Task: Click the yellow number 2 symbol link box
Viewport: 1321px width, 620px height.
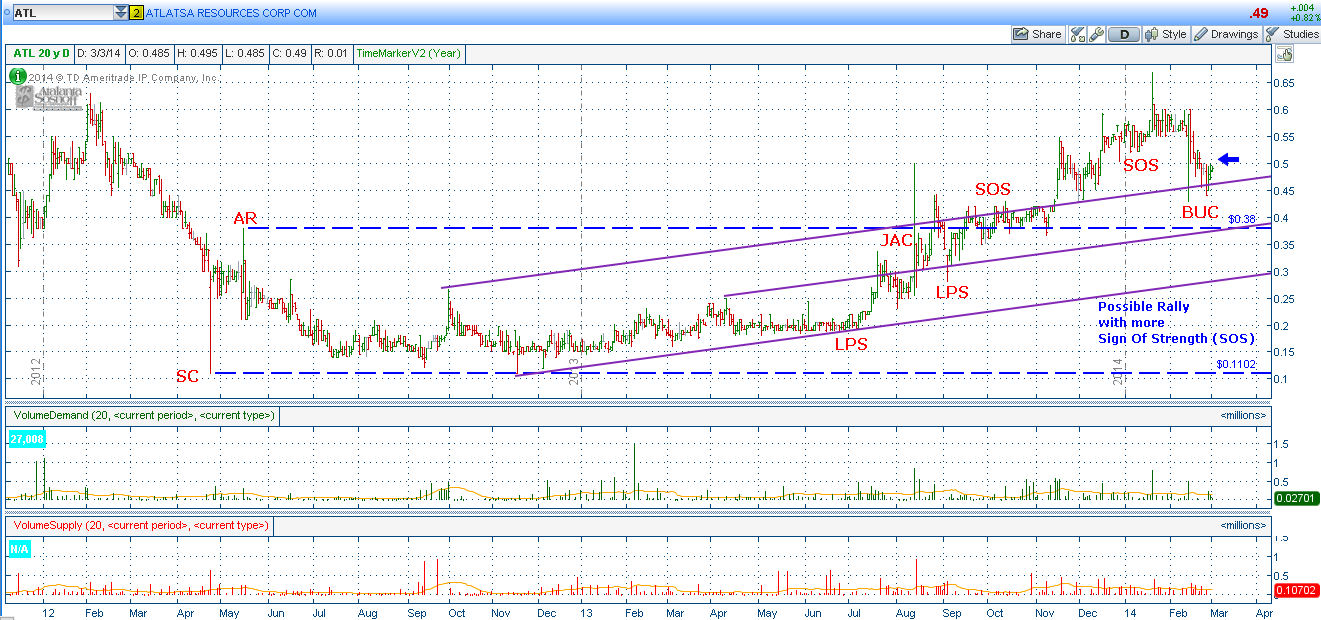Action: [x=137, y=13]
